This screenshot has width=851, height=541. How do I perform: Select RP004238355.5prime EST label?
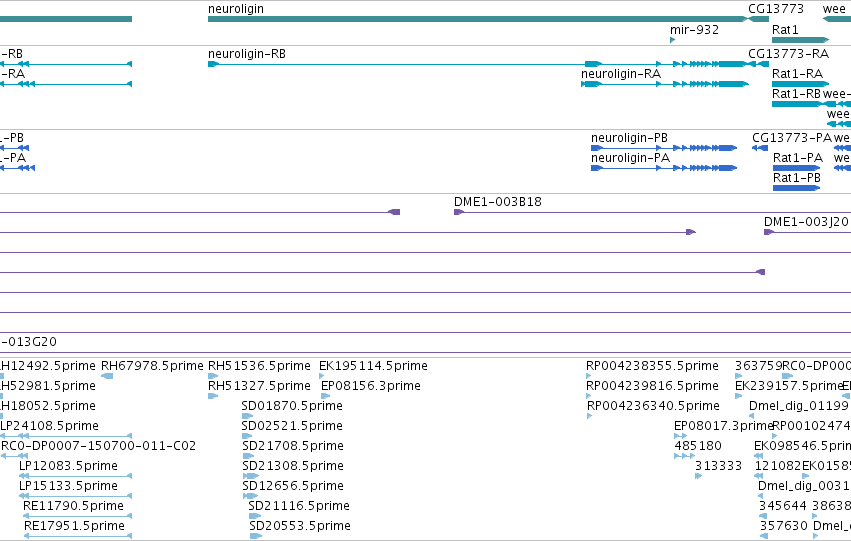pos(652,366)
